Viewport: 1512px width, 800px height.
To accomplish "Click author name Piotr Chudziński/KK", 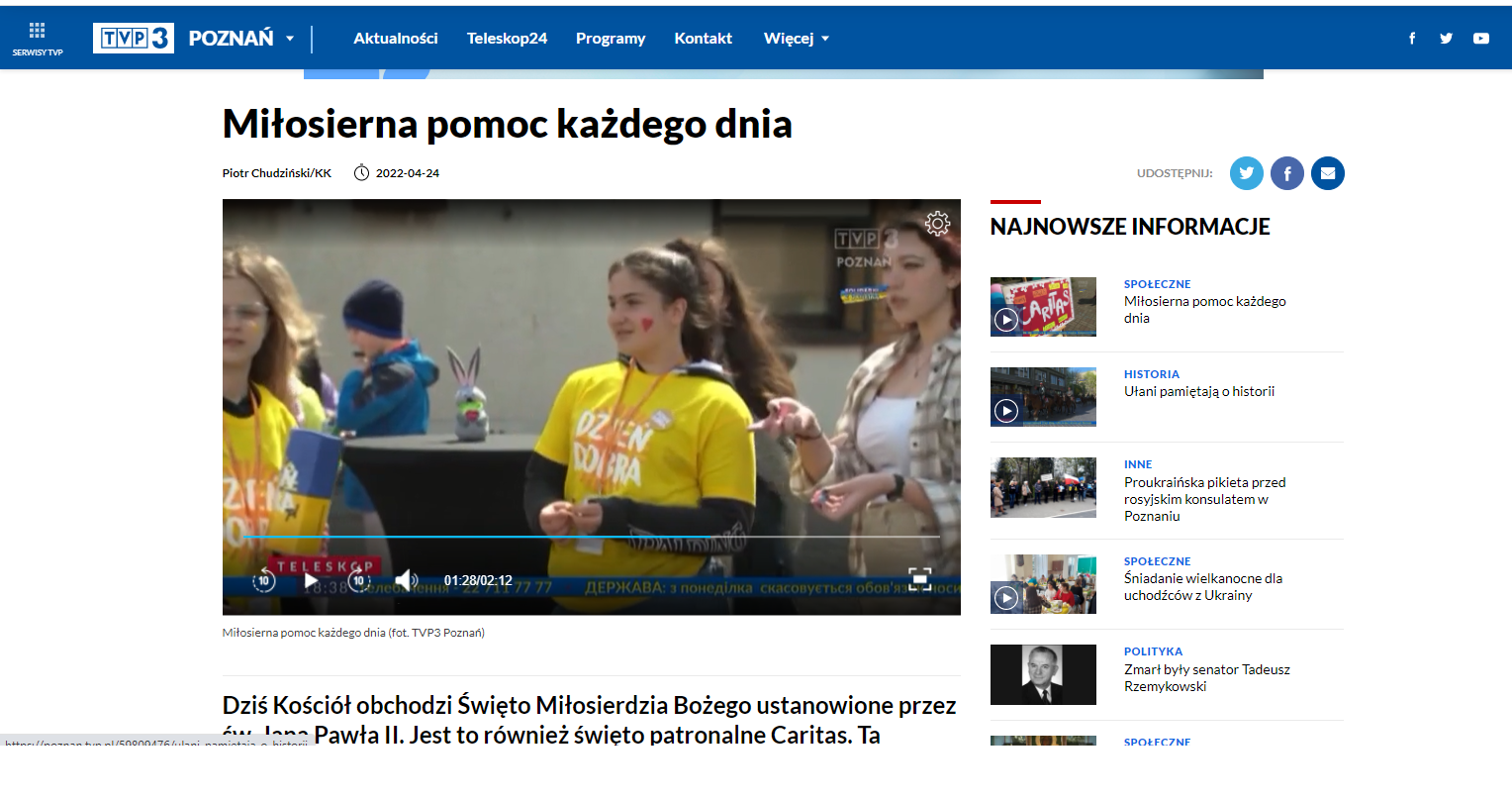I will [x=277, y=173].
